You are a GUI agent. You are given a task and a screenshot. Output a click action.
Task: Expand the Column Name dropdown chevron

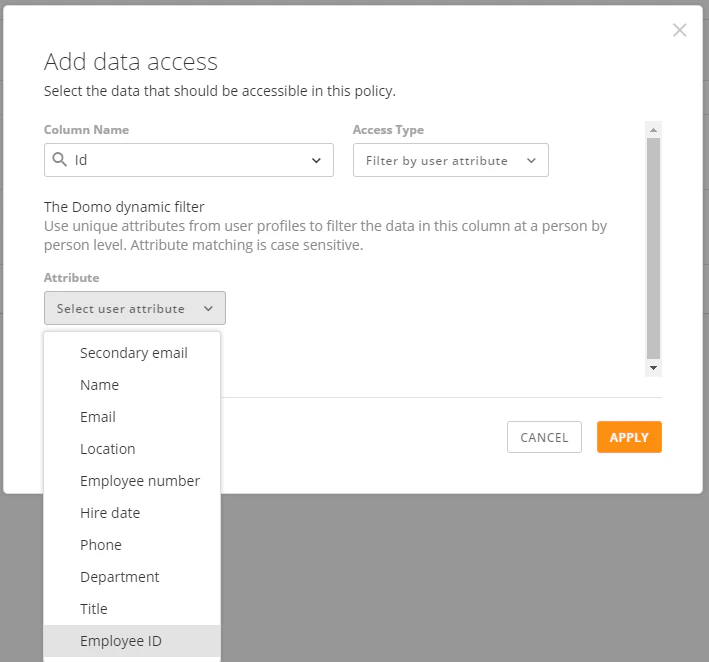317,160
